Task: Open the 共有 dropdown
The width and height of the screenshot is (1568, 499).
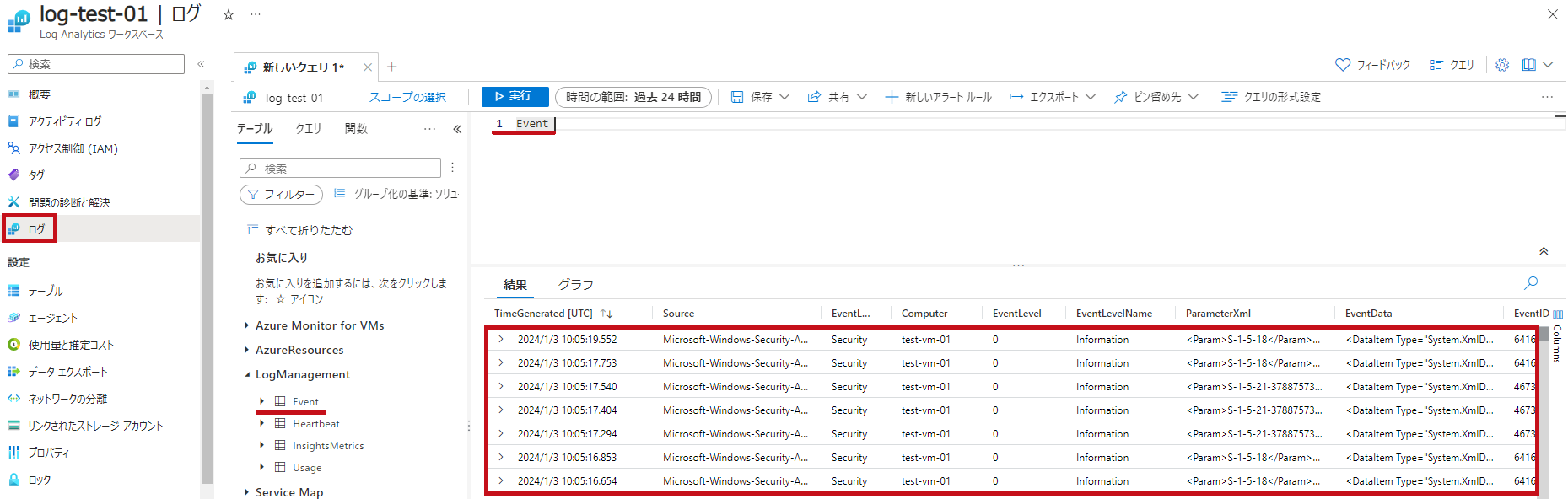Action: (838, 97)
